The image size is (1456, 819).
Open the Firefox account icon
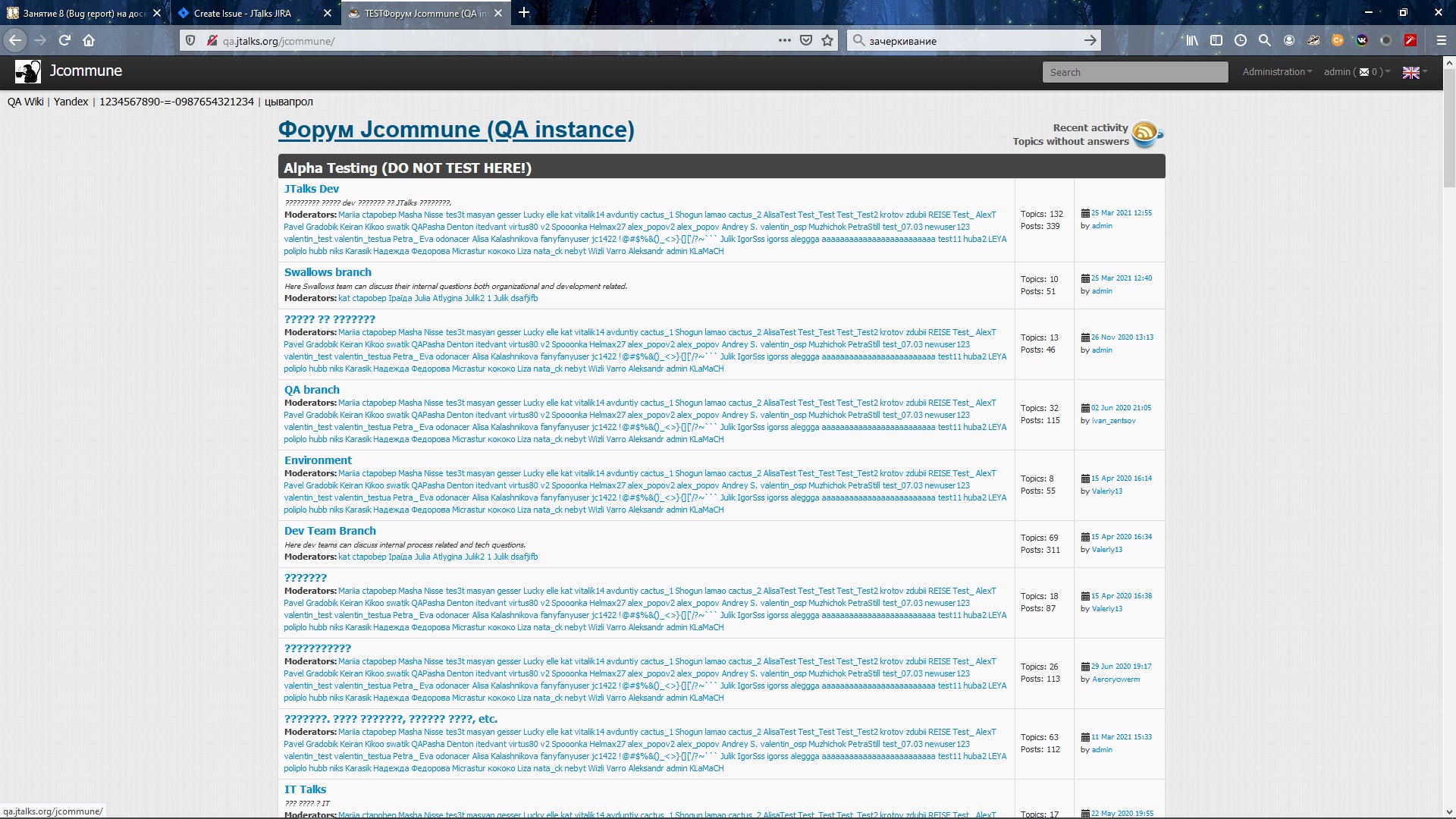(x=1289, y=40)
